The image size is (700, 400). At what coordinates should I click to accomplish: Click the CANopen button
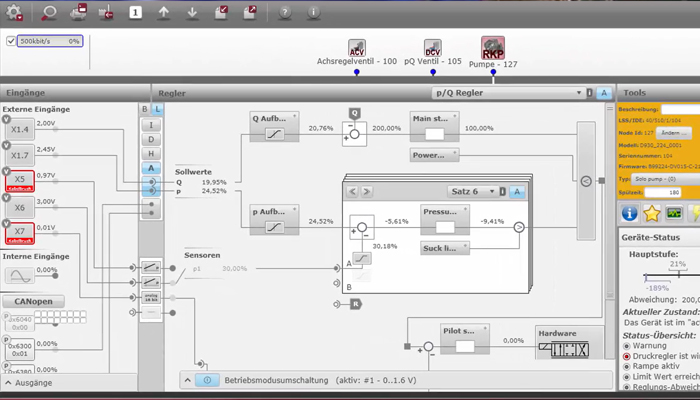(x=36, y=301)
